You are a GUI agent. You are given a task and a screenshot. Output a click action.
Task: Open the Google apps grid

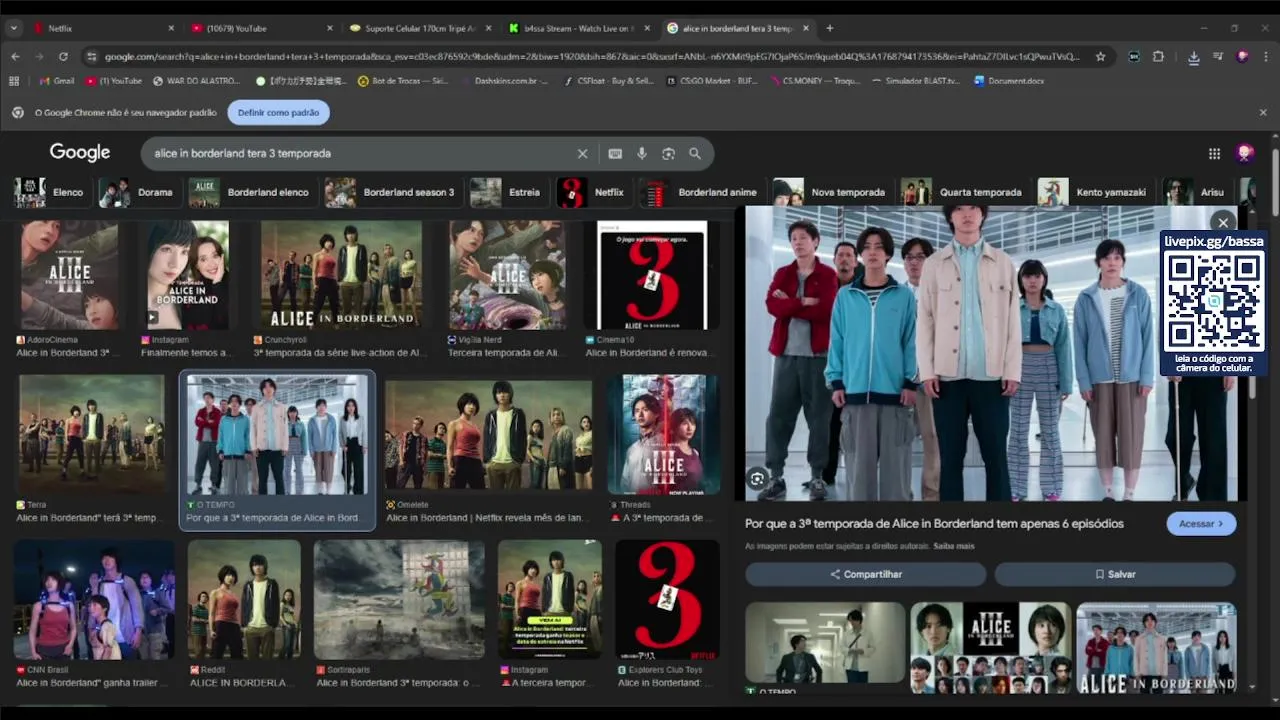pos(1214,153)
